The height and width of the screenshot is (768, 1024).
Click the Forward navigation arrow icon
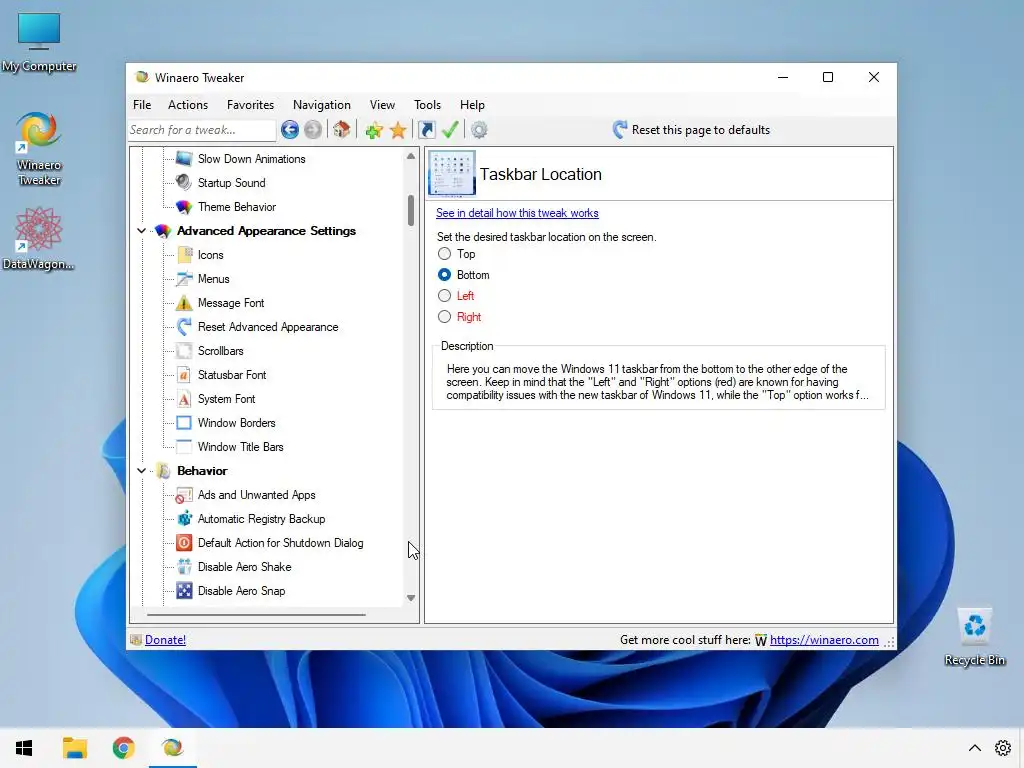[x=313, y=130]
